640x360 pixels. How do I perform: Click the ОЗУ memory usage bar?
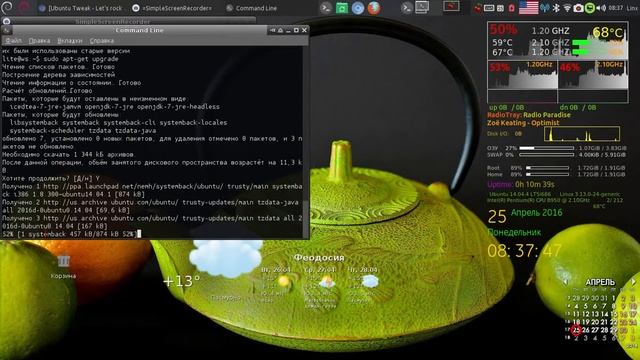(547, 148)
